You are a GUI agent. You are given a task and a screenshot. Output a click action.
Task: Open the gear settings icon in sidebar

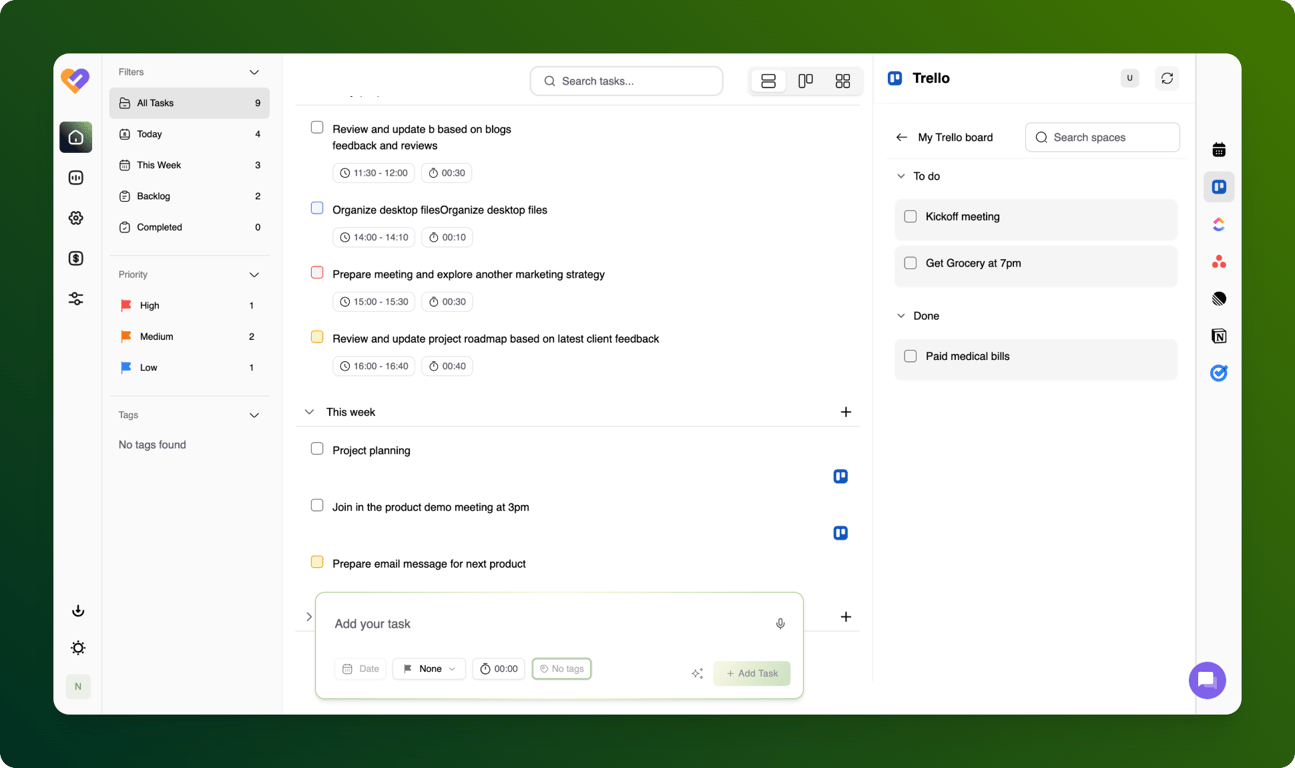tap(76, 218)
